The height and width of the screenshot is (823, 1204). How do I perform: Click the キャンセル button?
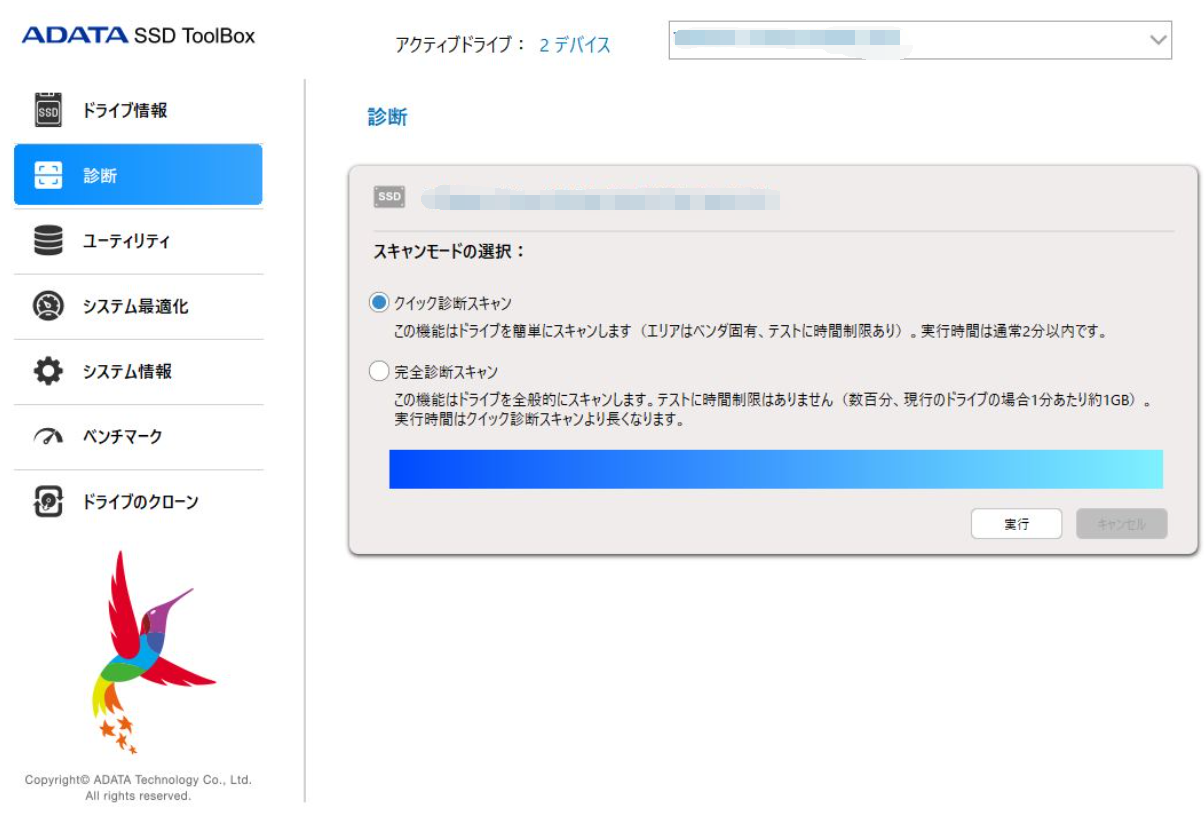point(1121,524)
